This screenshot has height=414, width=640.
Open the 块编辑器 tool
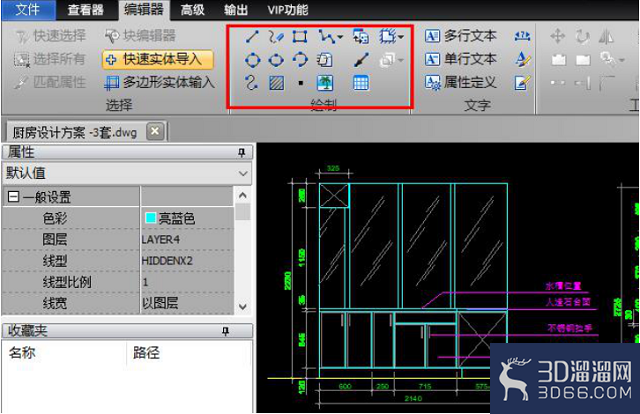tap(140, 36)
